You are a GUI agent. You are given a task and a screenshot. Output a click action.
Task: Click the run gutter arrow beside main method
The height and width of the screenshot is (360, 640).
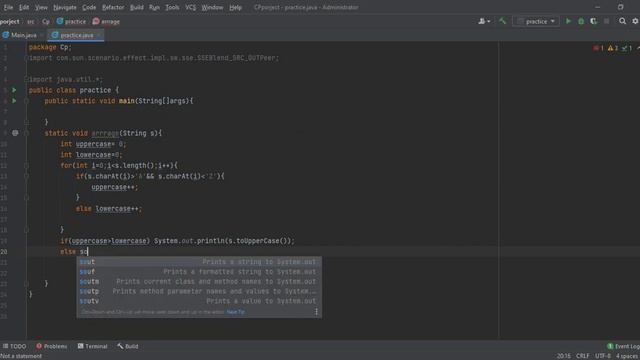tap(14, 100)
